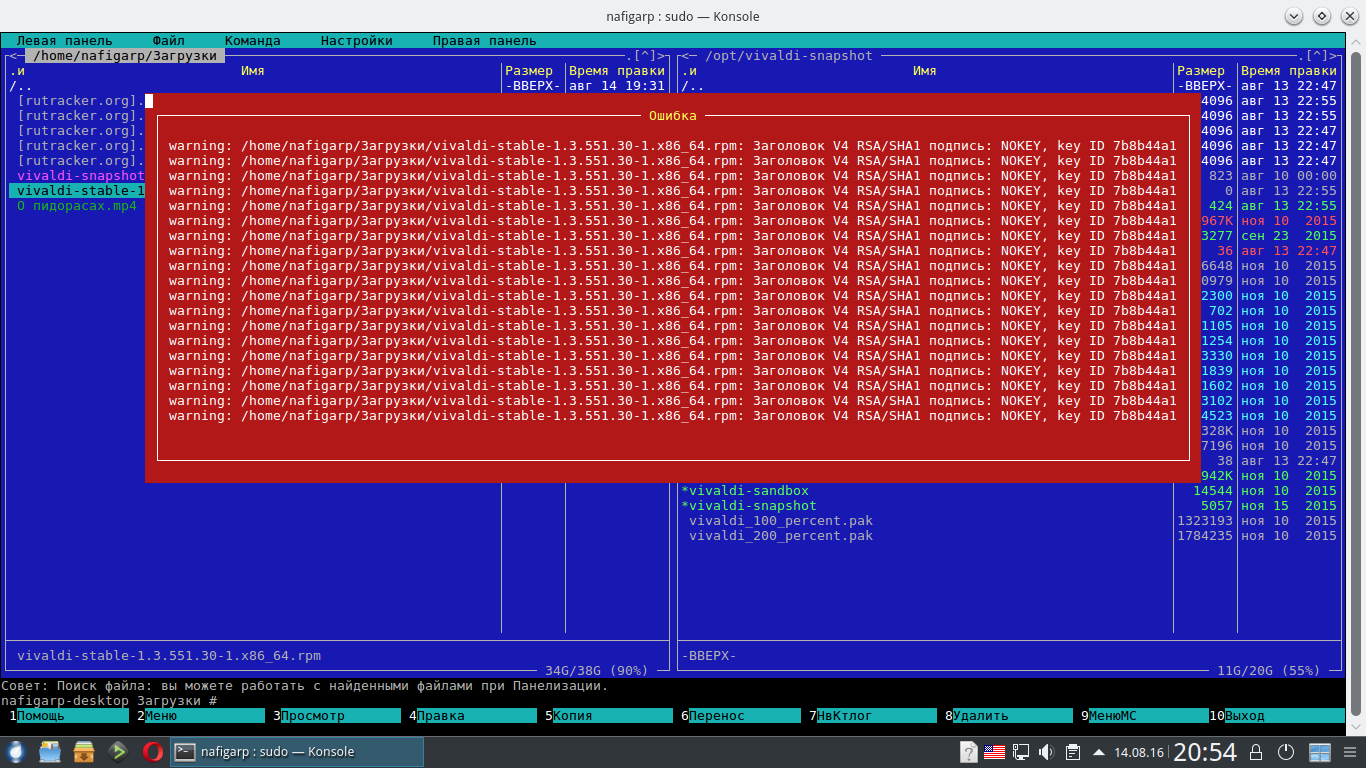Image resolution: width=1366 pixels, height=768 pixels.
Task: Open history list [^] of the Загрузки panel
Action: click(x=645, y=56)
